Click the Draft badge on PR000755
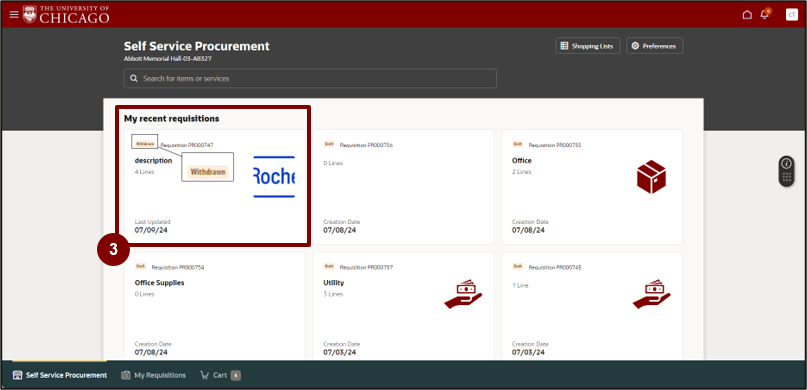The height and width of the screenshot is (390, 807). point(518,145)
